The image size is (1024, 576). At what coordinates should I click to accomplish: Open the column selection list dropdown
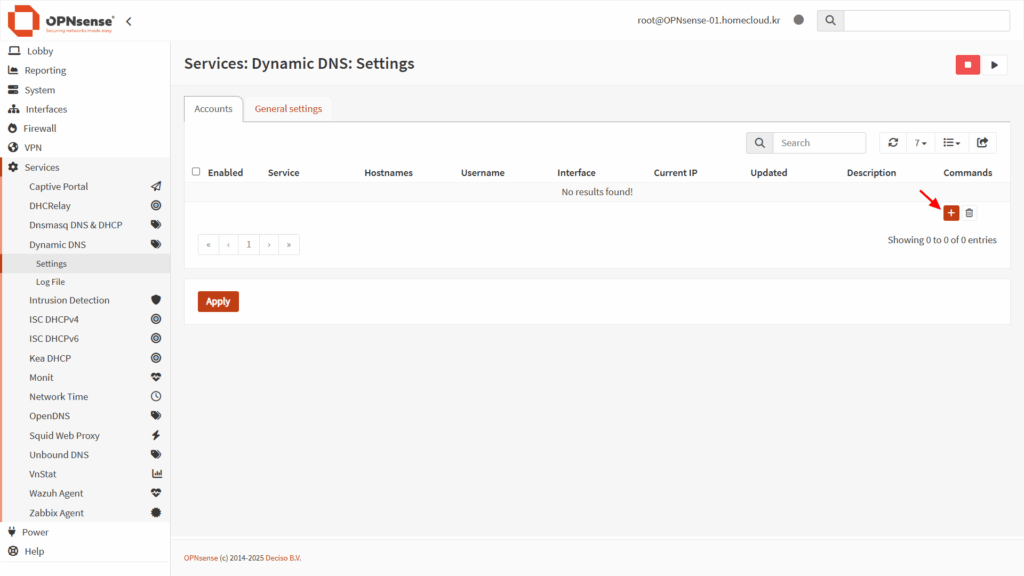pos(952,143)
